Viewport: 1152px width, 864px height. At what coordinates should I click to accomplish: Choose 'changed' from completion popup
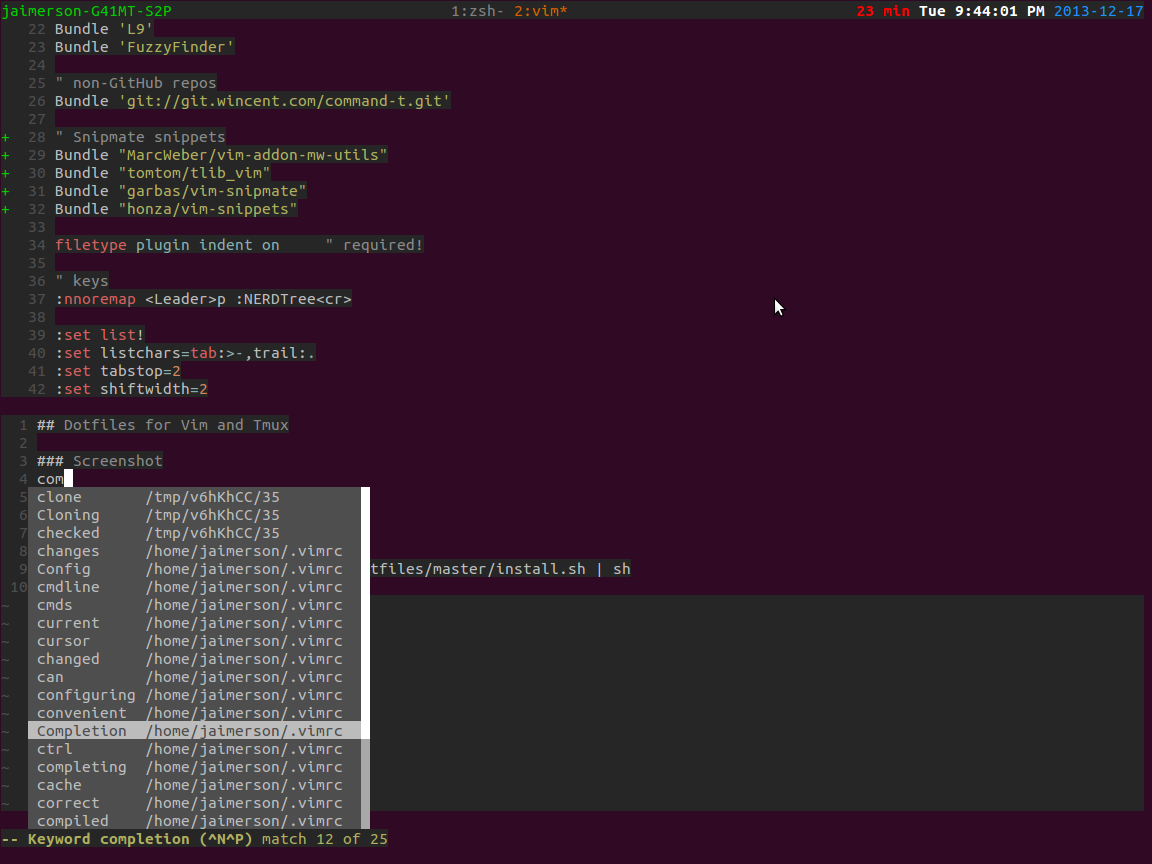click(x=195, y=659)
